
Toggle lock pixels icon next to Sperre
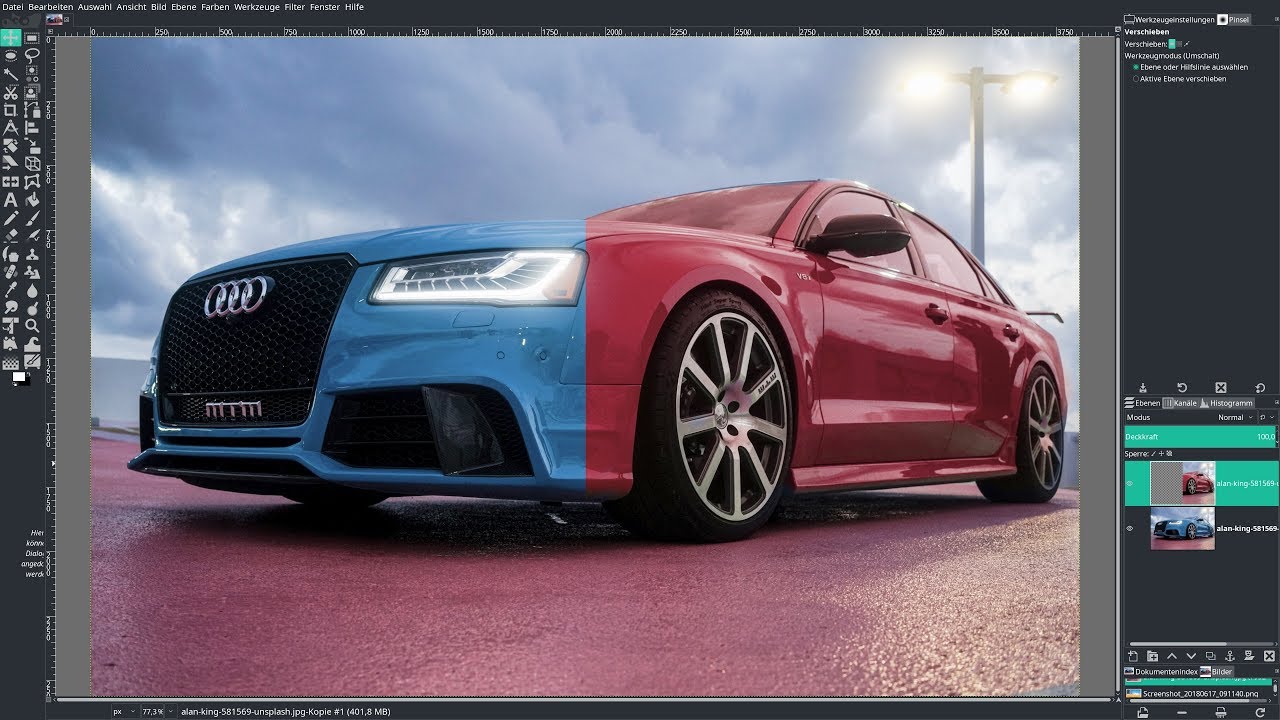[1153, 454]
